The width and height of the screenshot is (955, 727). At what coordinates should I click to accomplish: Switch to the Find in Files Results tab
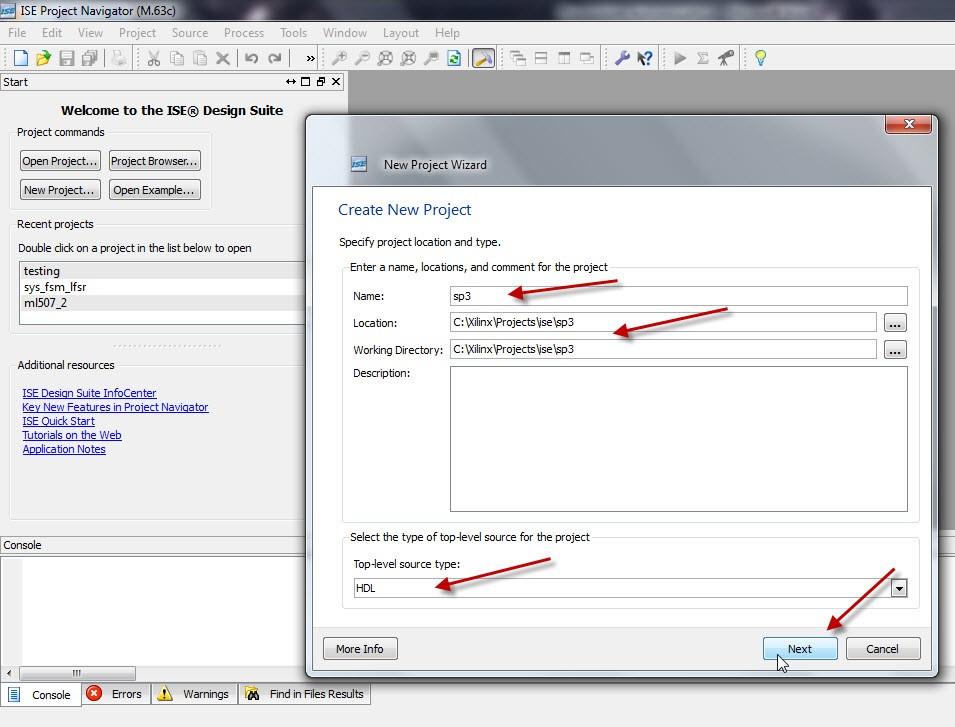(x=305, y=694)
